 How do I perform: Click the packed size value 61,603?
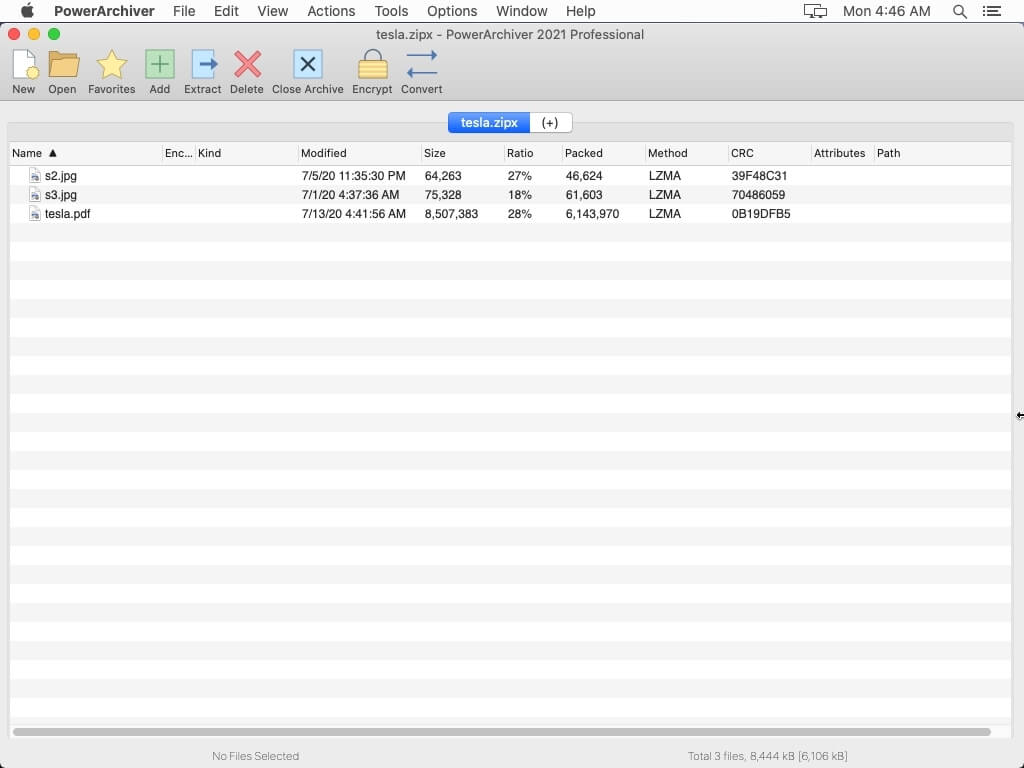pyautogui.click(x=584, y=195)
